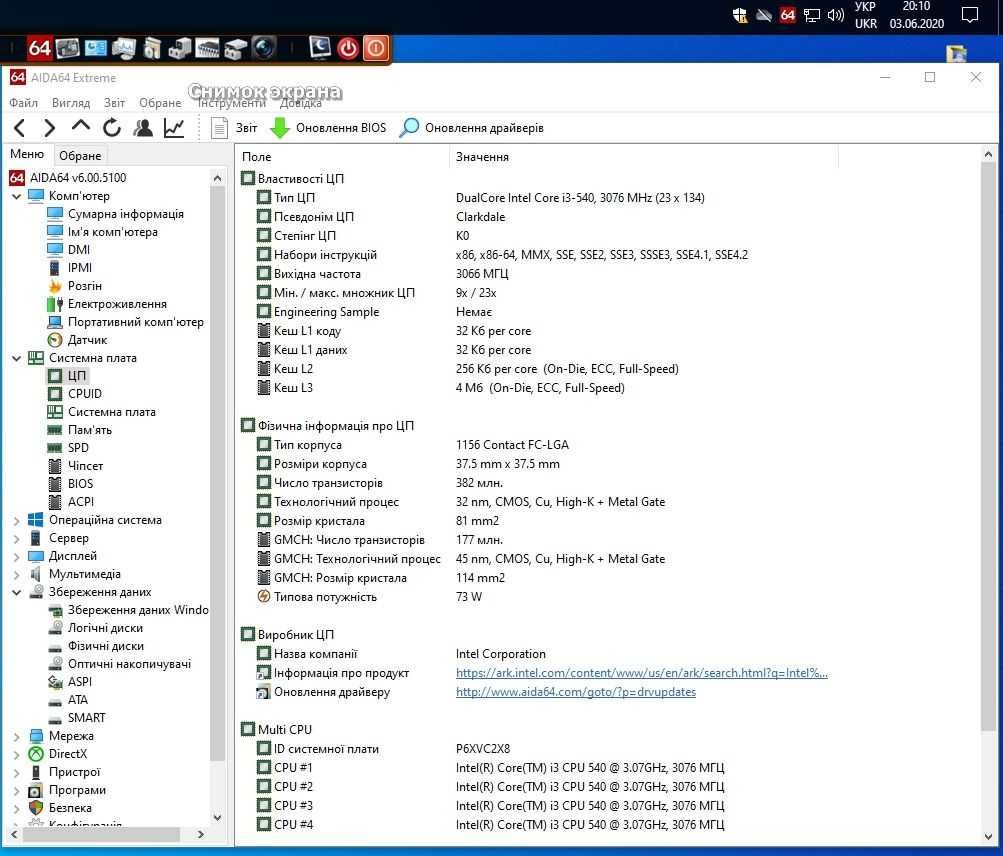Image resolution: width=1003 pixels, height=856 pixels.
Task: Open the notification center icon
Action: (x=970, y=15)
